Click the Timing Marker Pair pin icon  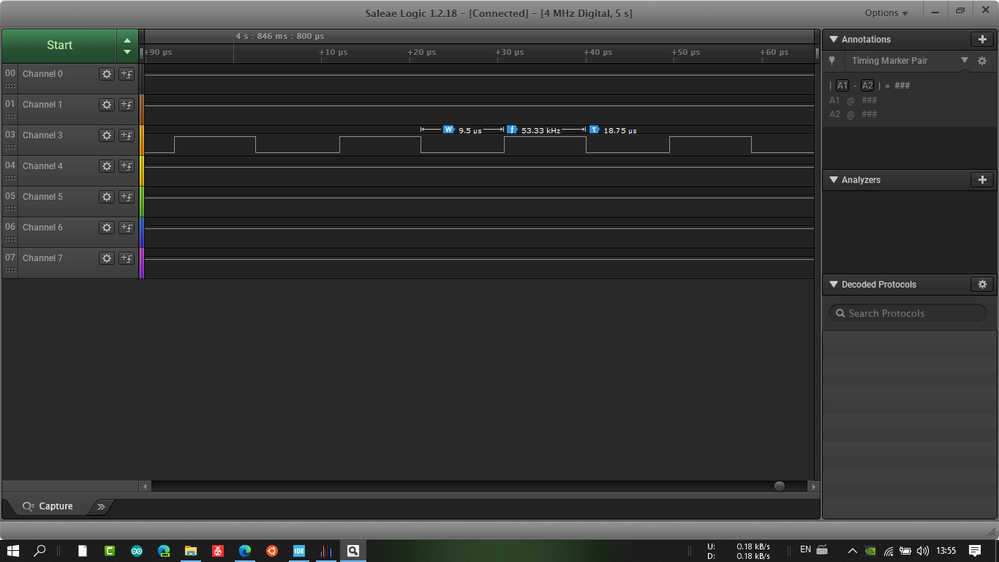[x=831, y=61]
